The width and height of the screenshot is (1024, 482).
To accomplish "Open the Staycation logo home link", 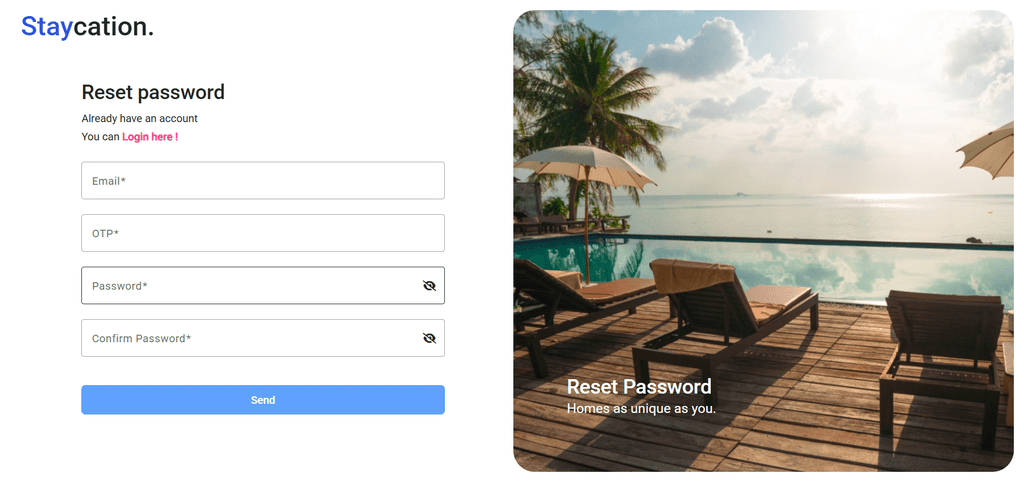I will (88, 27).
